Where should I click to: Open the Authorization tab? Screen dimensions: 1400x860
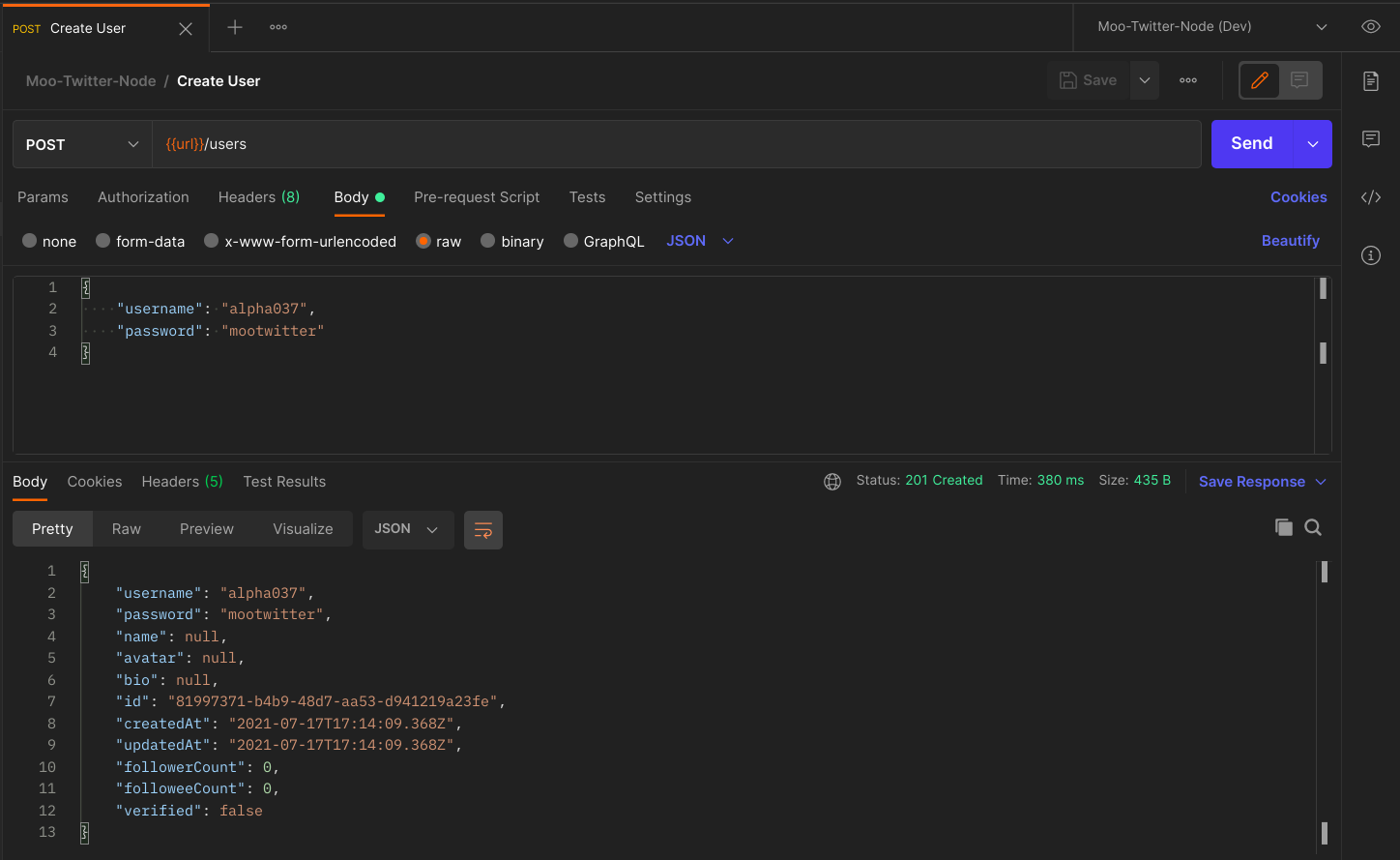[143, 197]
